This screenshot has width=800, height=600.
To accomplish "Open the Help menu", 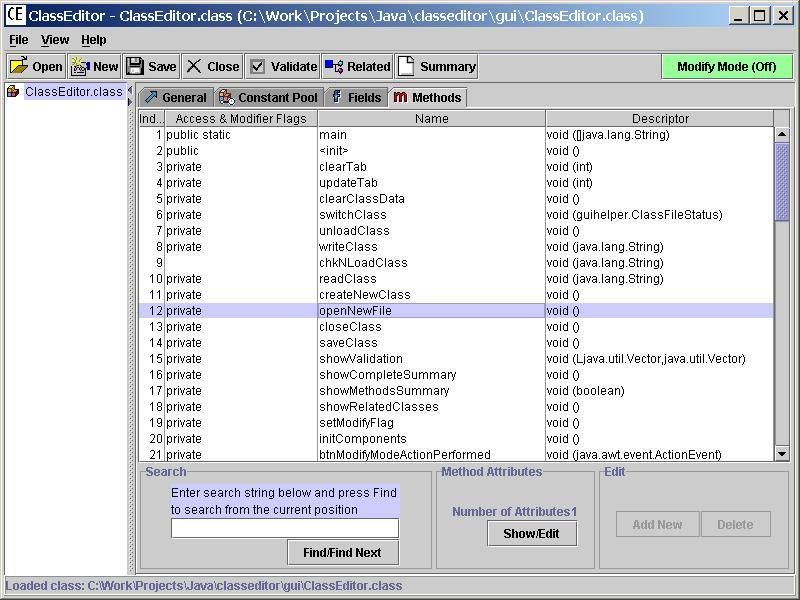I will click(93, 39).
